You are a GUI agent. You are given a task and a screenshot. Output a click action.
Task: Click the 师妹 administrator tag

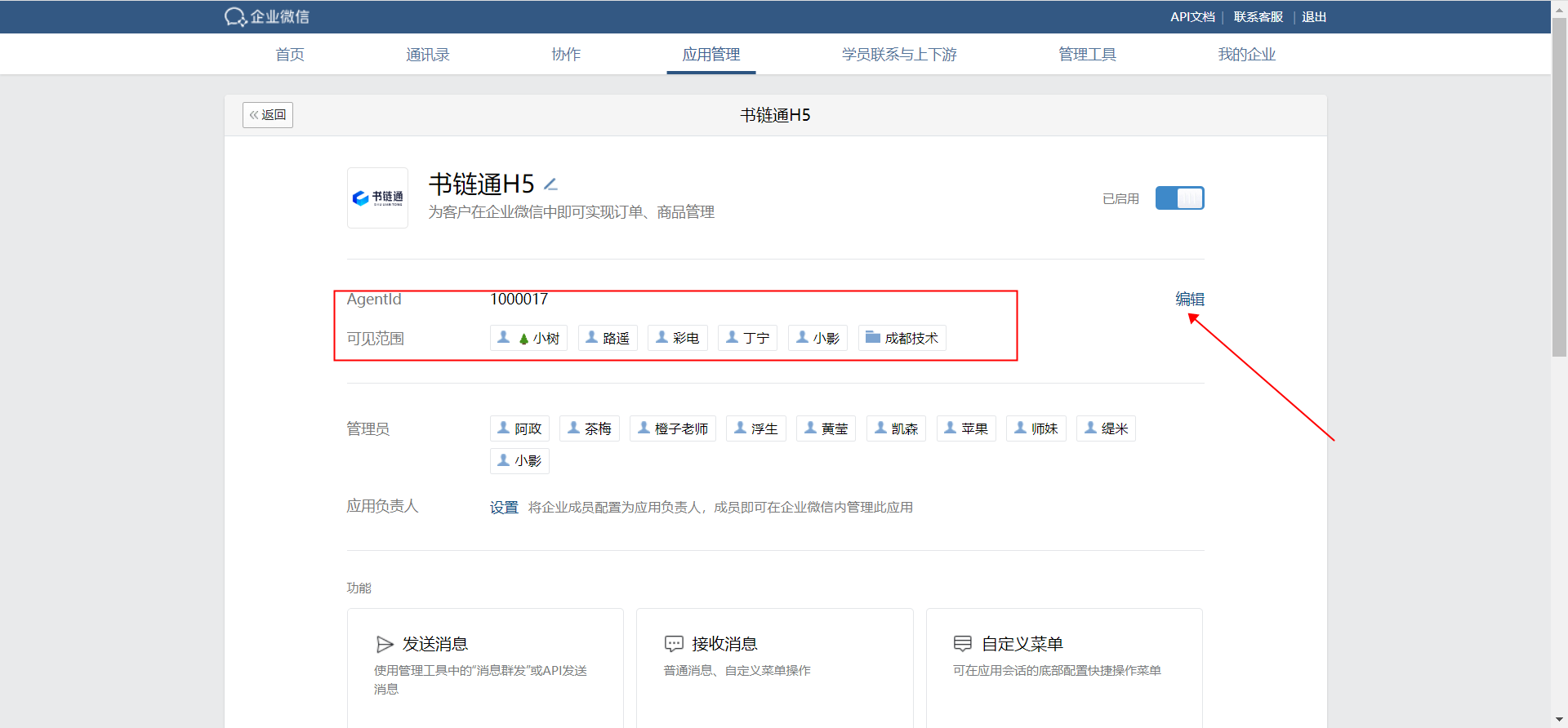click(1036, 428)
